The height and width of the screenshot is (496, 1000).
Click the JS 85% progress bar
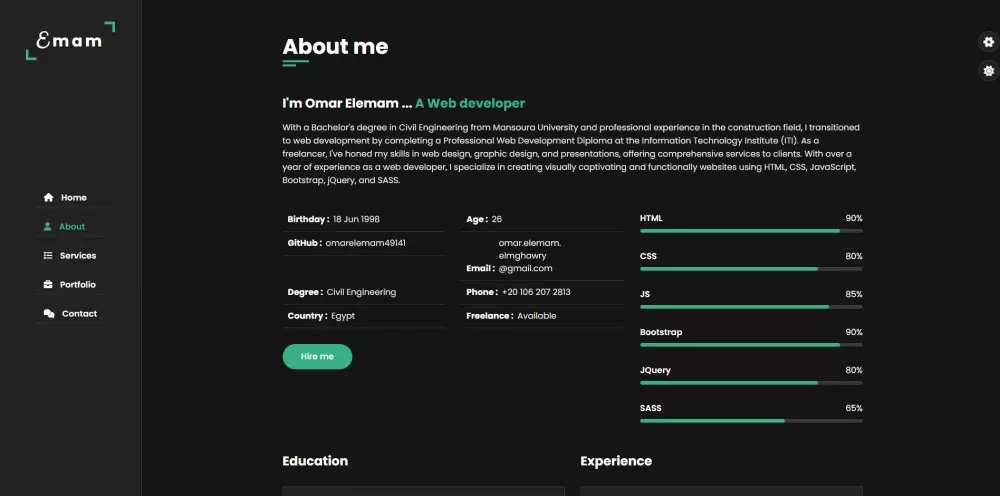[751, 307]
